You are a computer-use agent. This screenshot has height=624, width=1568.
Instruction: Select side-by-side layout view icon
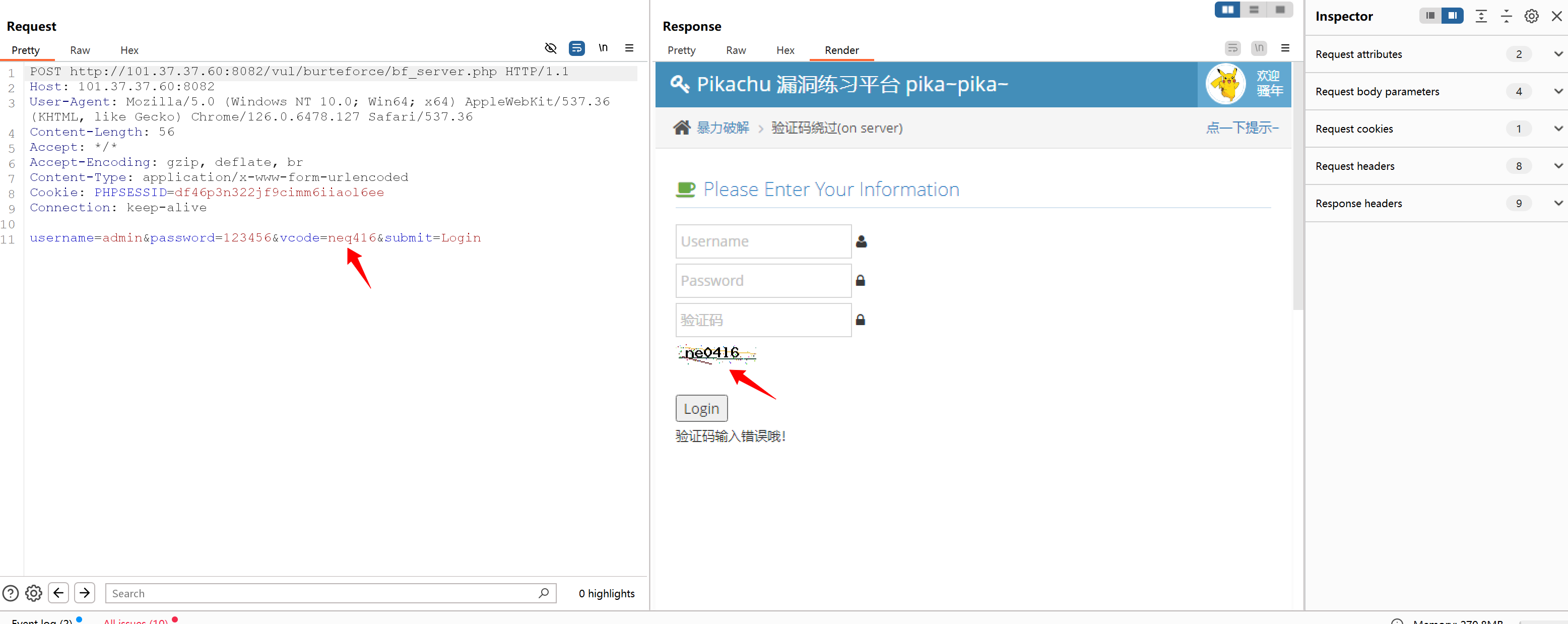point(1227,10)
